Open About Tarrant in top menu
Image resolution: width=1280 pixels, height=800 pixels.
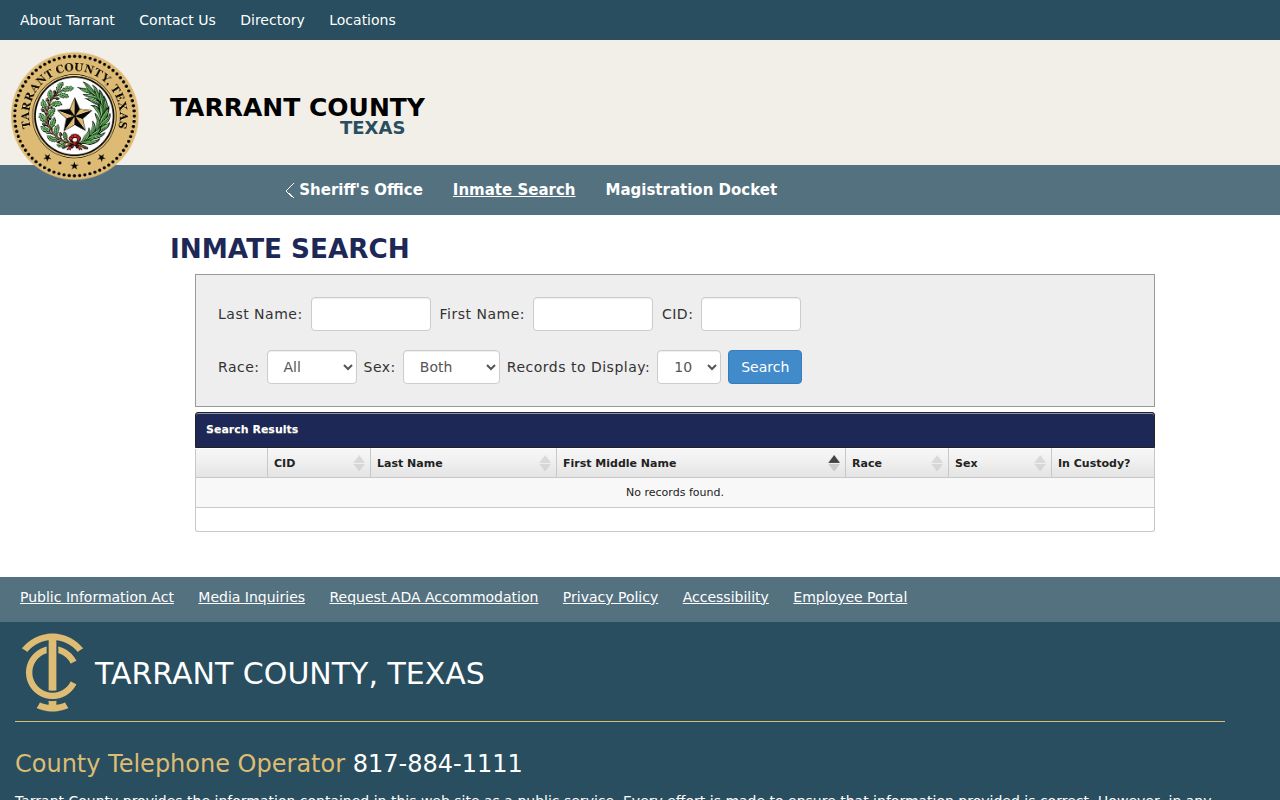coord(67,20)
